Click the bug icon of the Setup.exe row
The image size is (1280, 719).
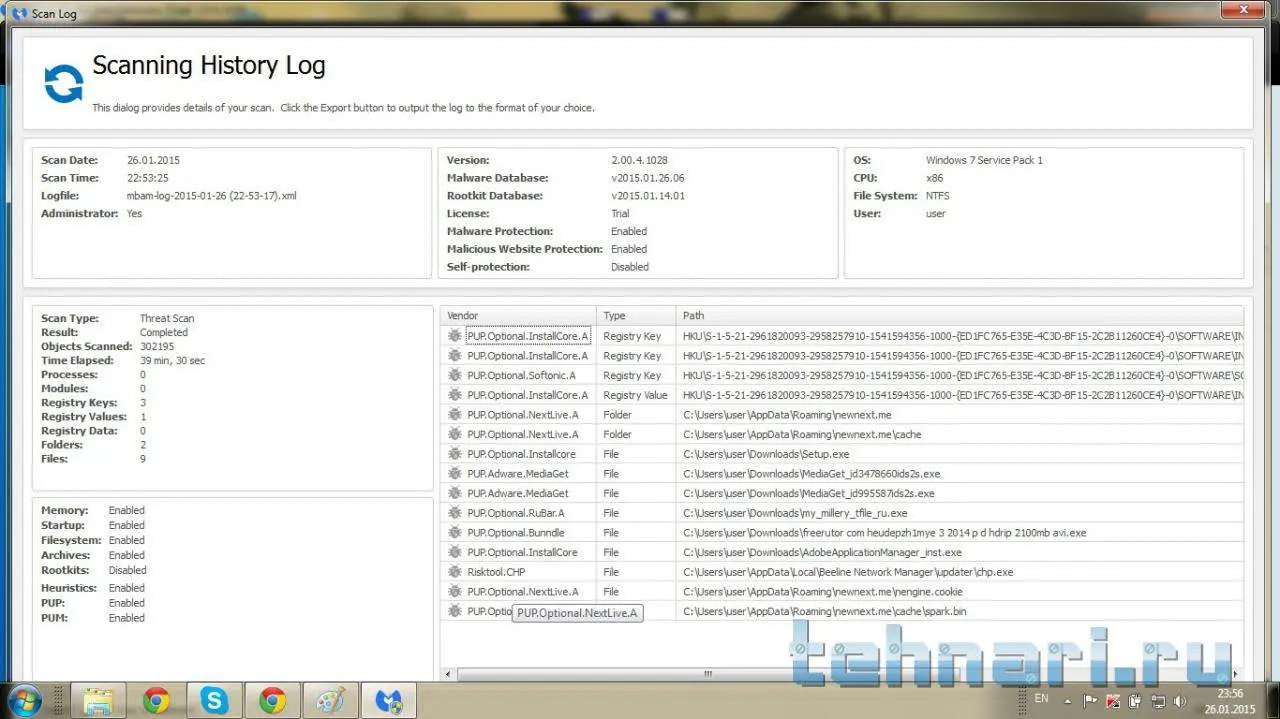455,454
